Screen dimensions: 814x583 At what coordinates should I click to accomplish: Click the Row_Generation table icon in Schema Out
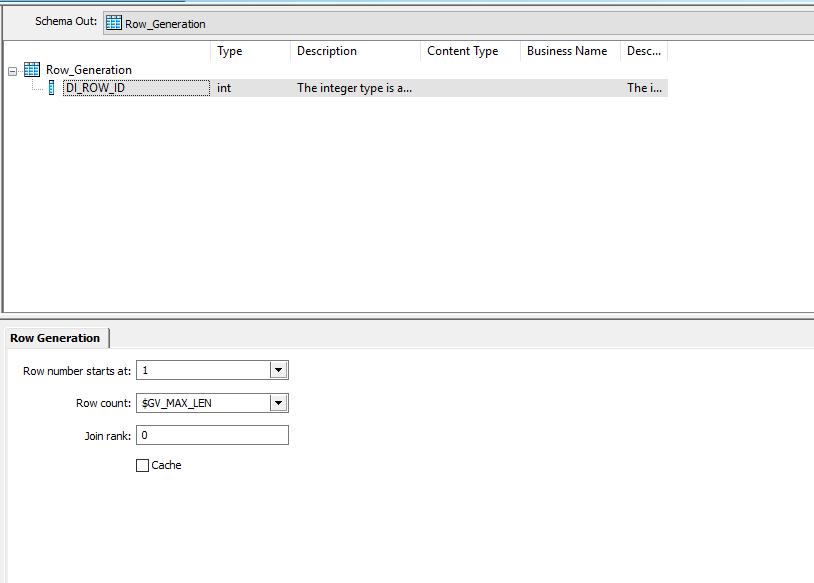pyautogui.click(x=114, y=23)
